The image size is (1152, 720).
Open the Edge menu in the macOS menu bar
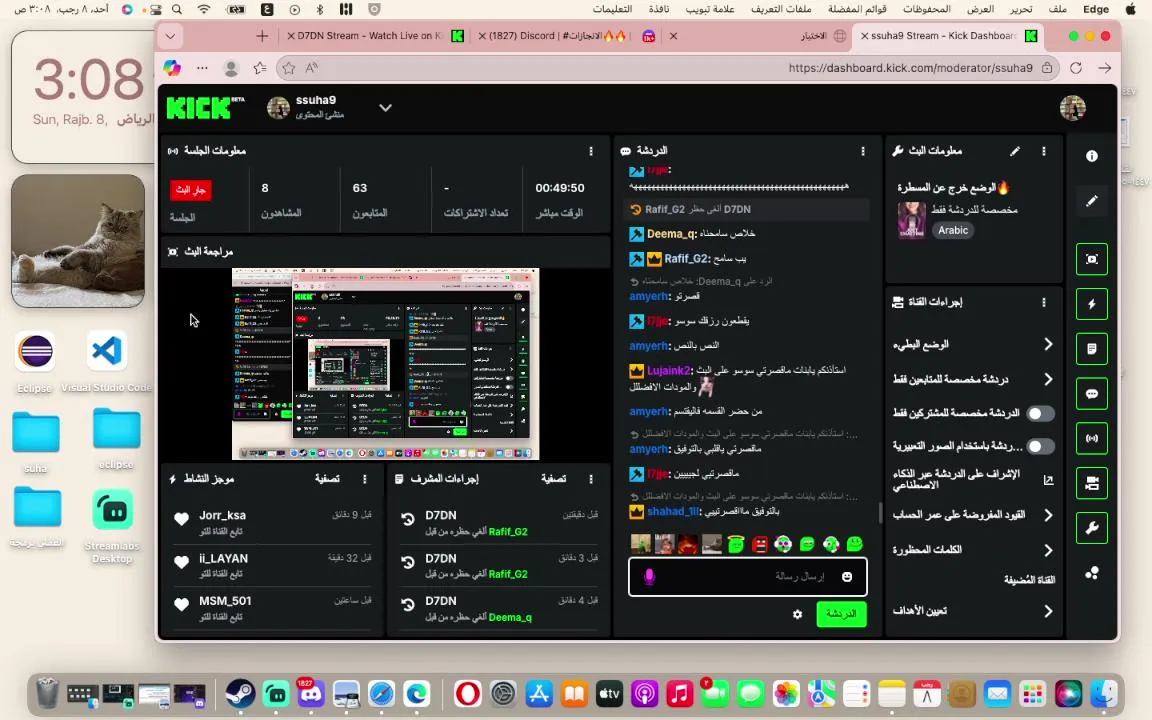click(1095, 9)
